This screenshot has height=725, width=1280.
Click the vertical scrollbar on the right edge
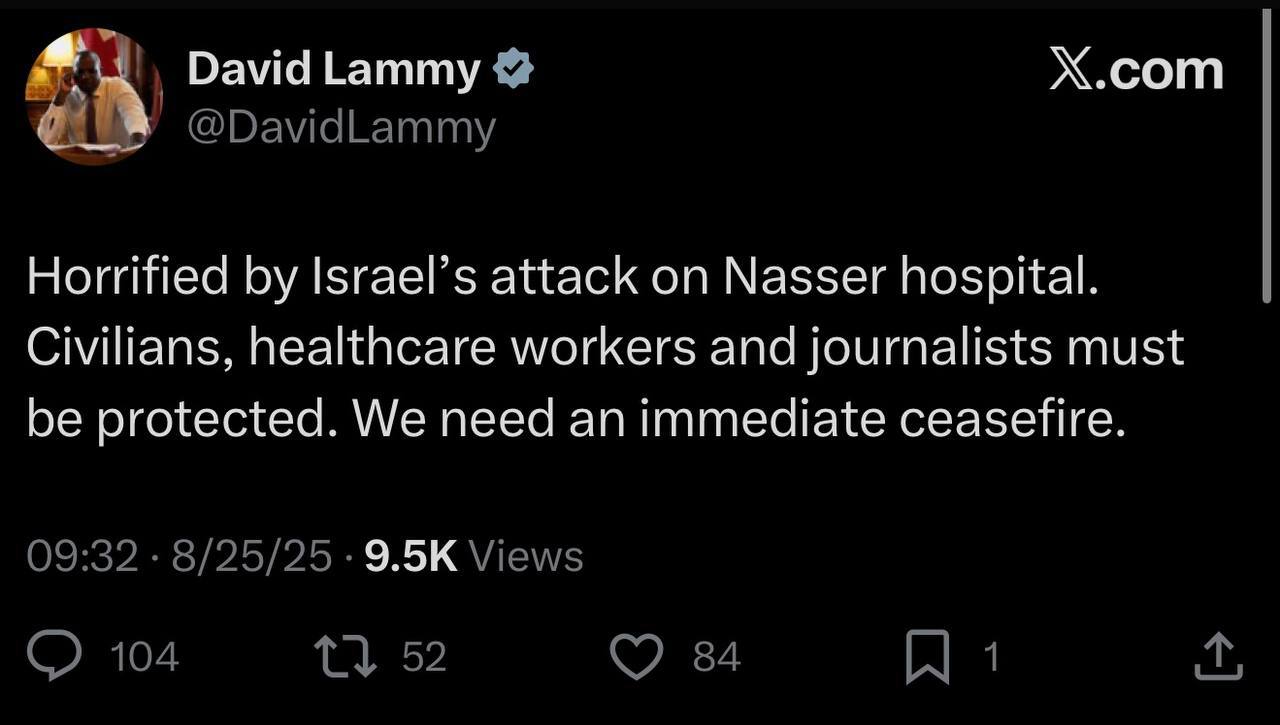coord(1266,160)
